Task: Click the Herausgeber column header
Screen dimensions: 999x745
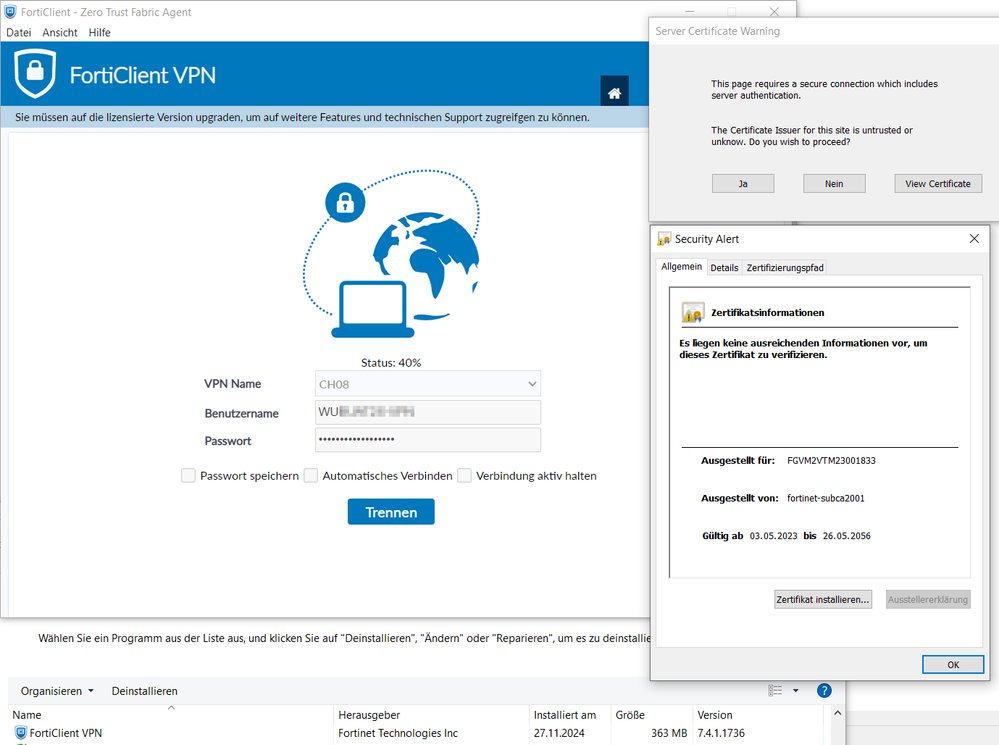Action: click(431, 715)
